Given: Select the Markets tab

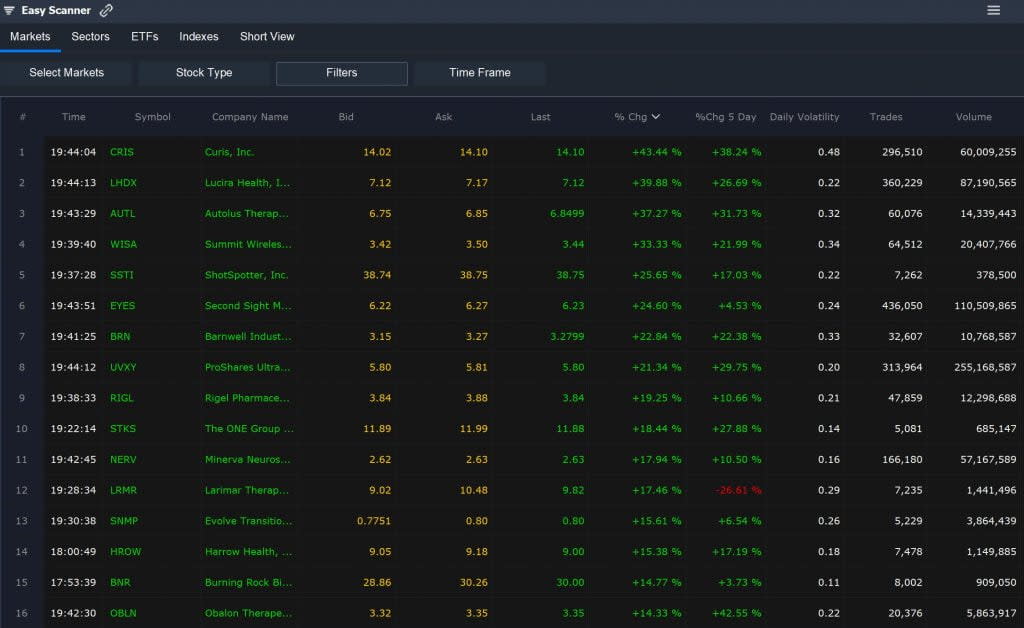Looking at the screenshot, I should (30, 36).
